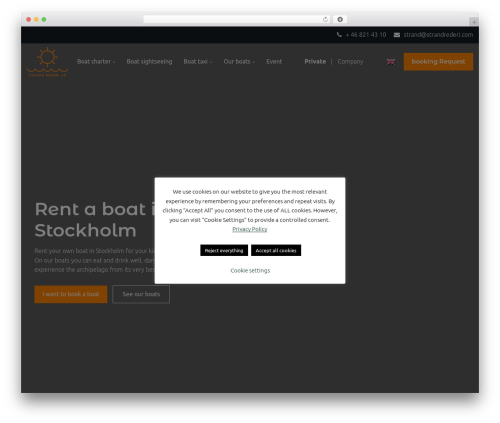The height and width of the screenshot is (423, 500).
Task: Click Reject everything cookies button
Action: (224, 250)
